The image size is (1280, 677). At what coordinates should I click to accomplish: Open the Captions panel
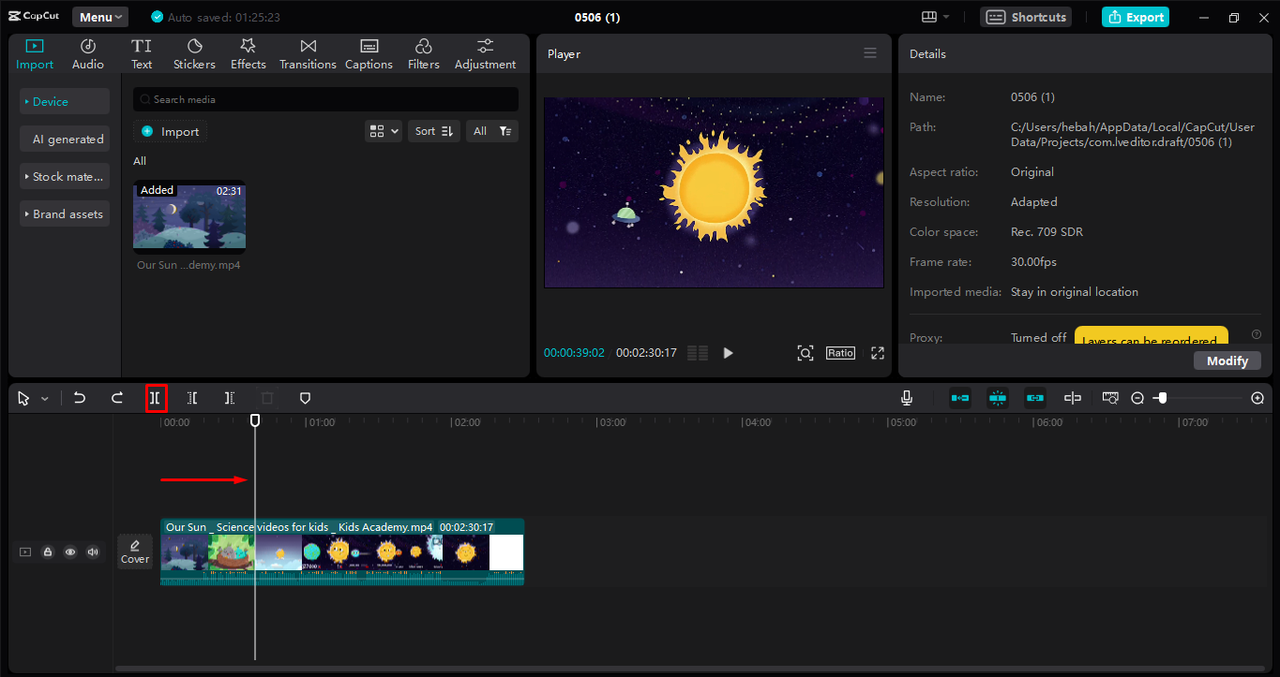[369, 54]
